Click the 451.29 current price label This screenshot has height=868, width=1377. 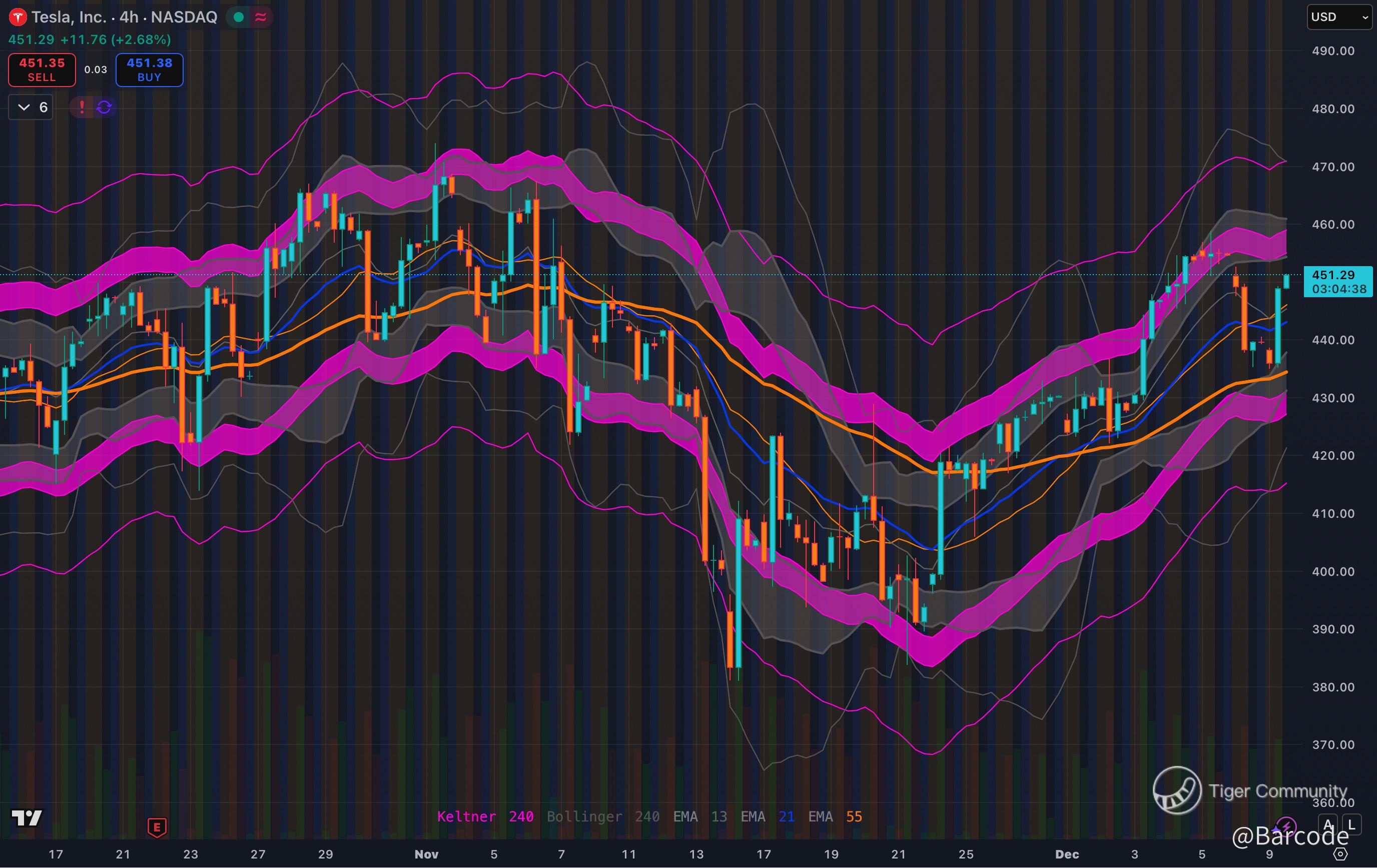point(1333,275)
